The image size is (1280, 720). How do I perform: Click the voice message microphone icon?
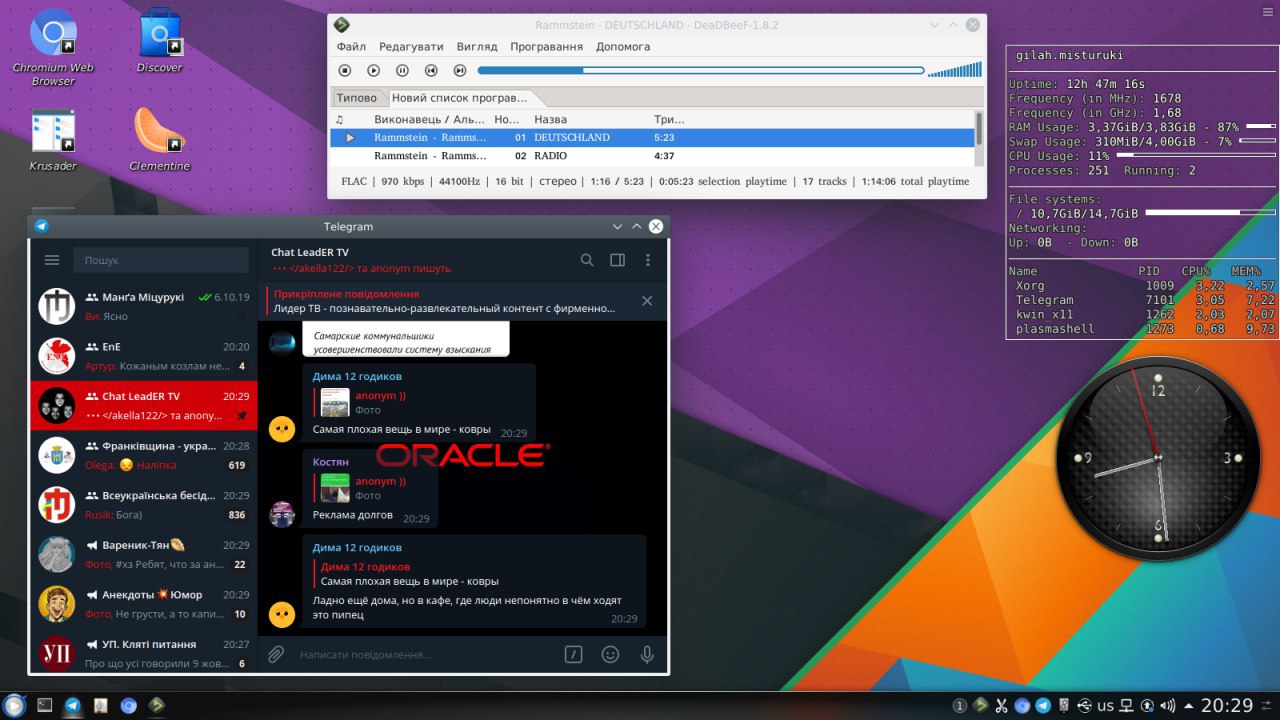[647, 655]
